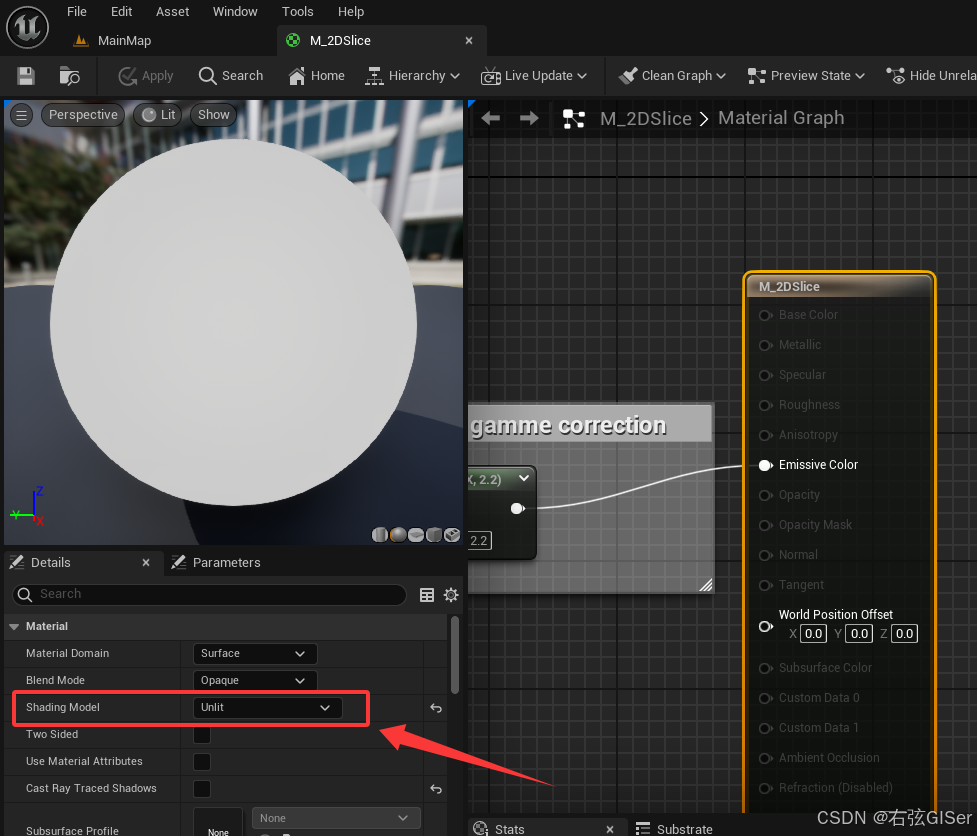The height and width of the screenshot is (836, 977).
Task: Open the Edit menu
Action: click(122, 12)
